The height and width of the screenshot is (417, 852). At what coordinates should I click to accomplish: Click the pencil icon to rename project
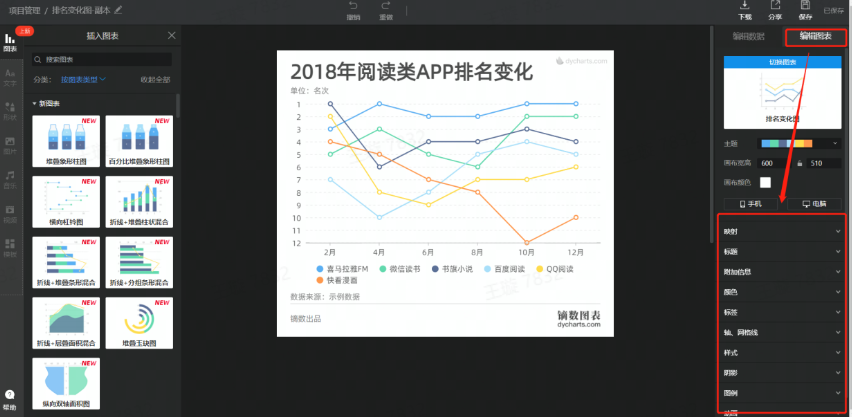pyautogui.click(x=118, y=10)
